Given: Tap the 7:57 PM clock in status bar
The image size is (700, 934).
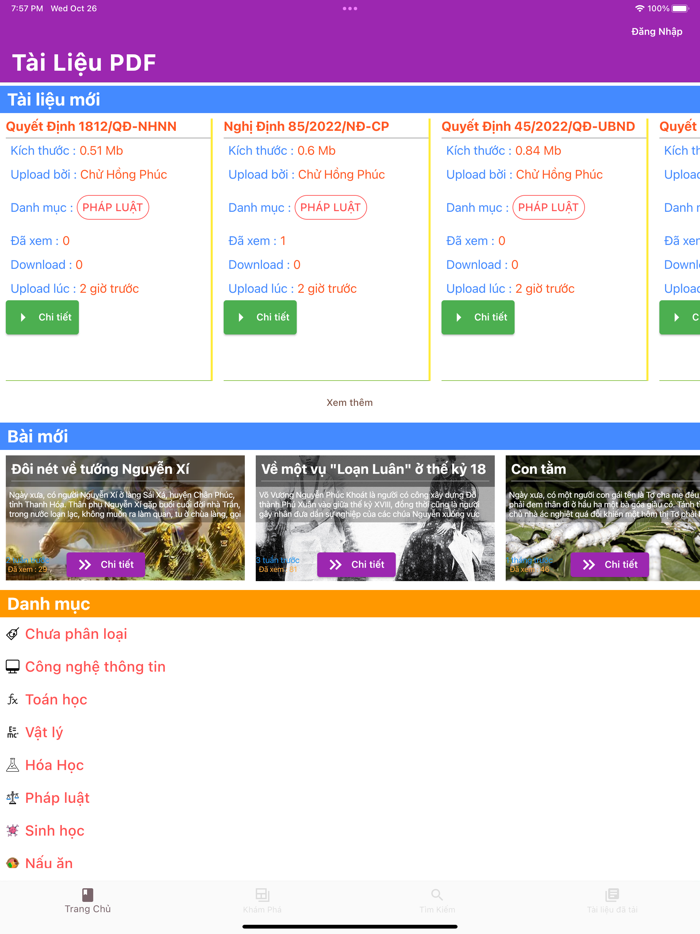Looking at the screenshot, I should click(27, 8).
